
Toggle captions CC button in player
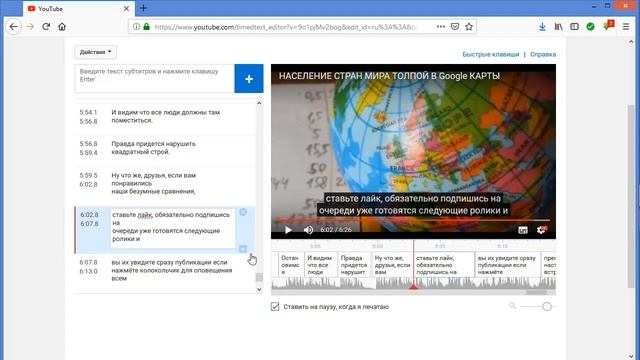pyautogui.click(x=523, y=230)
